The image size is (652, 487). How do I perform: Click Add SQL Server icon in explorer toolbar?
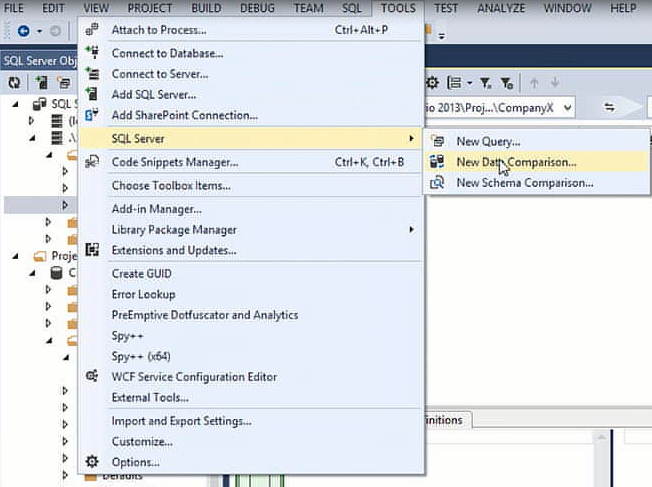click(x=41, y=83)
